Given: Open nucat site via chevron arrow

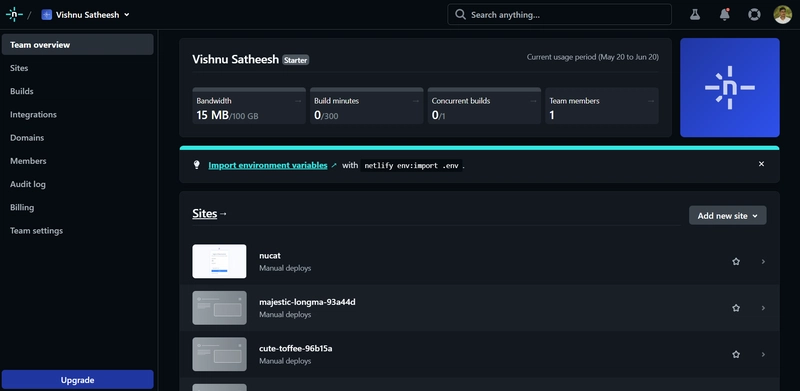Looking at the screenshot, I should [x=763, y=261].
